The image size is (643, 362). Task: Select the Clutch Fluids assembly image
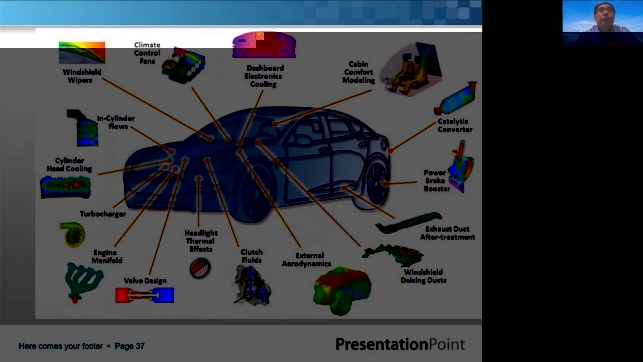click(x=252, y=285)
